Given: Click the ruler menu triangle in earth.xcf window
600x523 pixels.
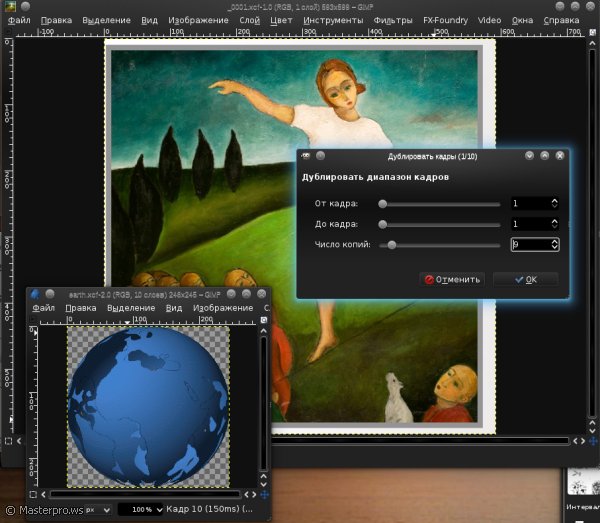Looking at the screenshot, I should click(x=32, y=319).
